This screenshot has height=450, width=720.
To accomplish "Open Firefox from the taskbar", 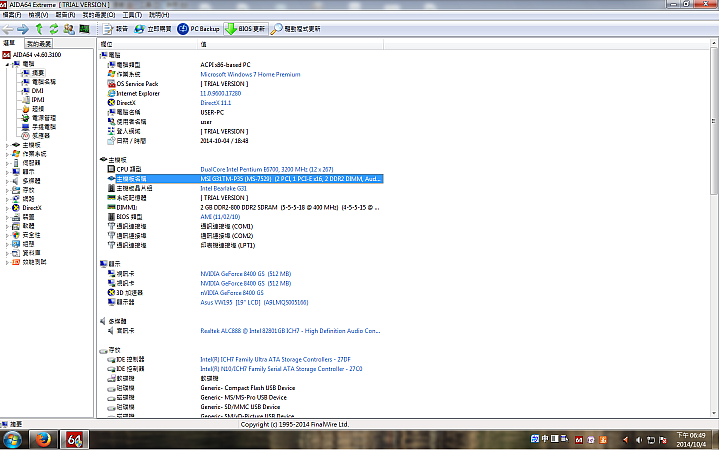I will coord(44,440).
